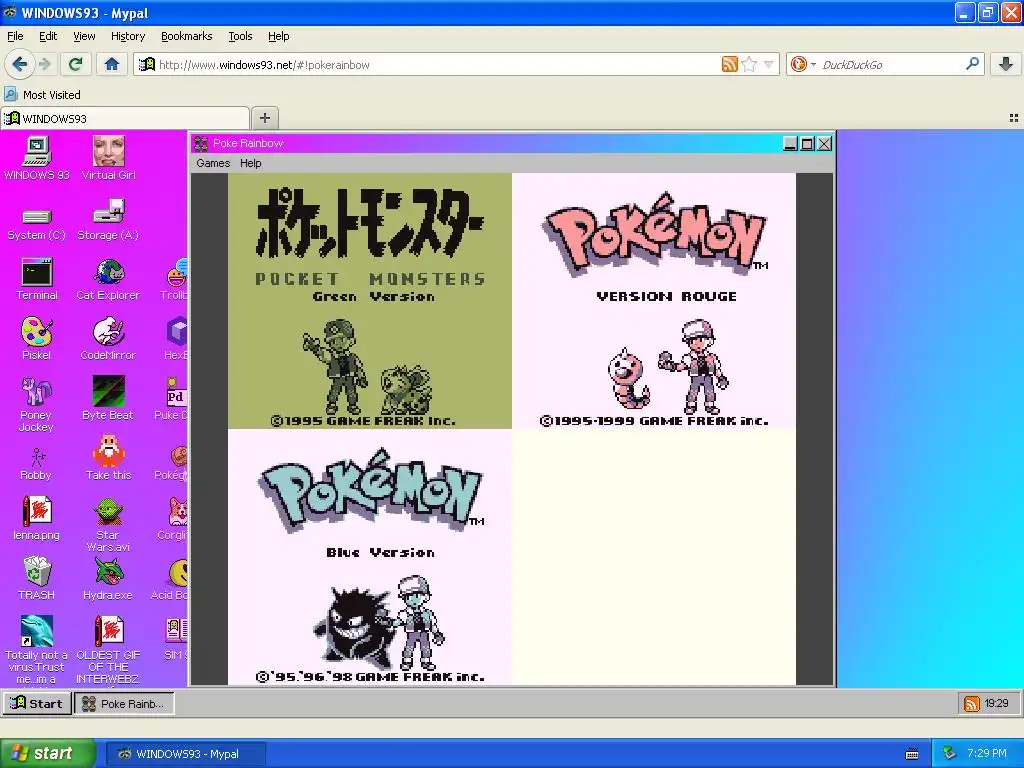Maximize the Poke Rainbow window

click(x=807, y=144)
